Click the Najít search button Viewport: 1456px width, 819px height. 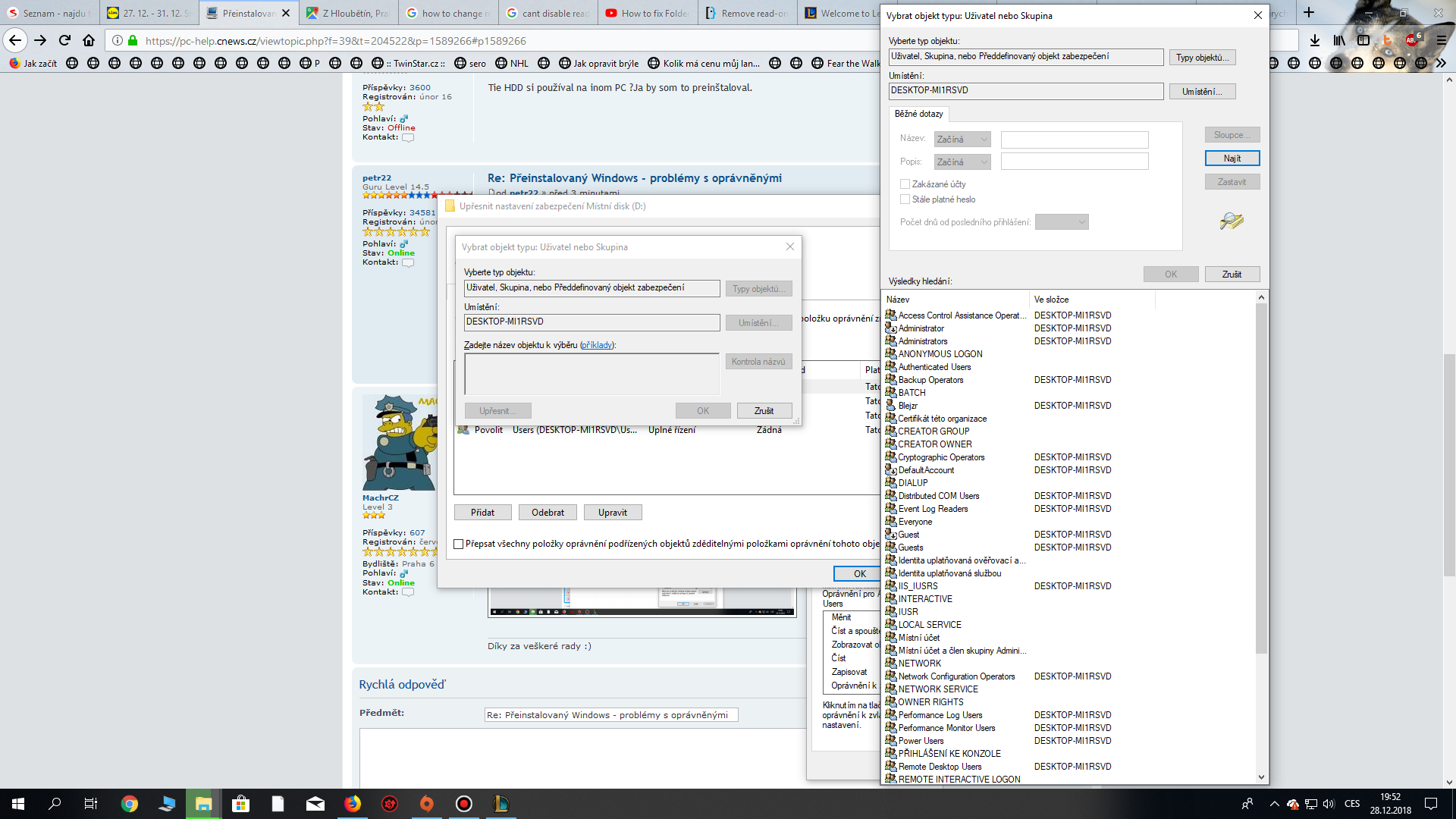pyautogui.click(x=1232, y=158)
